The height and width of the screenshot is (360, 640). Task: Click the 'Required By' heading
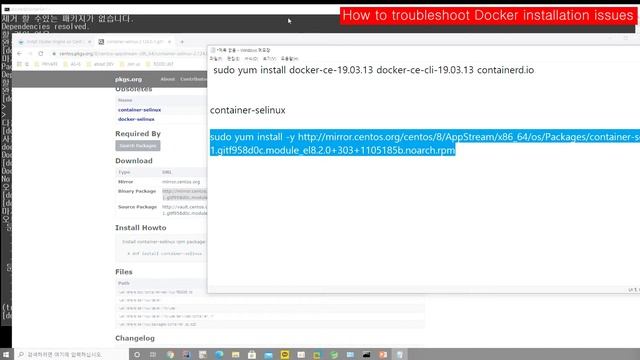(x=138, y=134)
